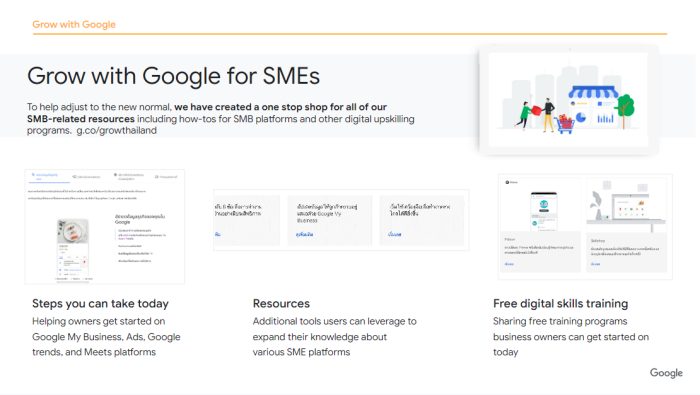Click the 'Grow with Google' header text
The image size is (700, 395).
point(74,25)
